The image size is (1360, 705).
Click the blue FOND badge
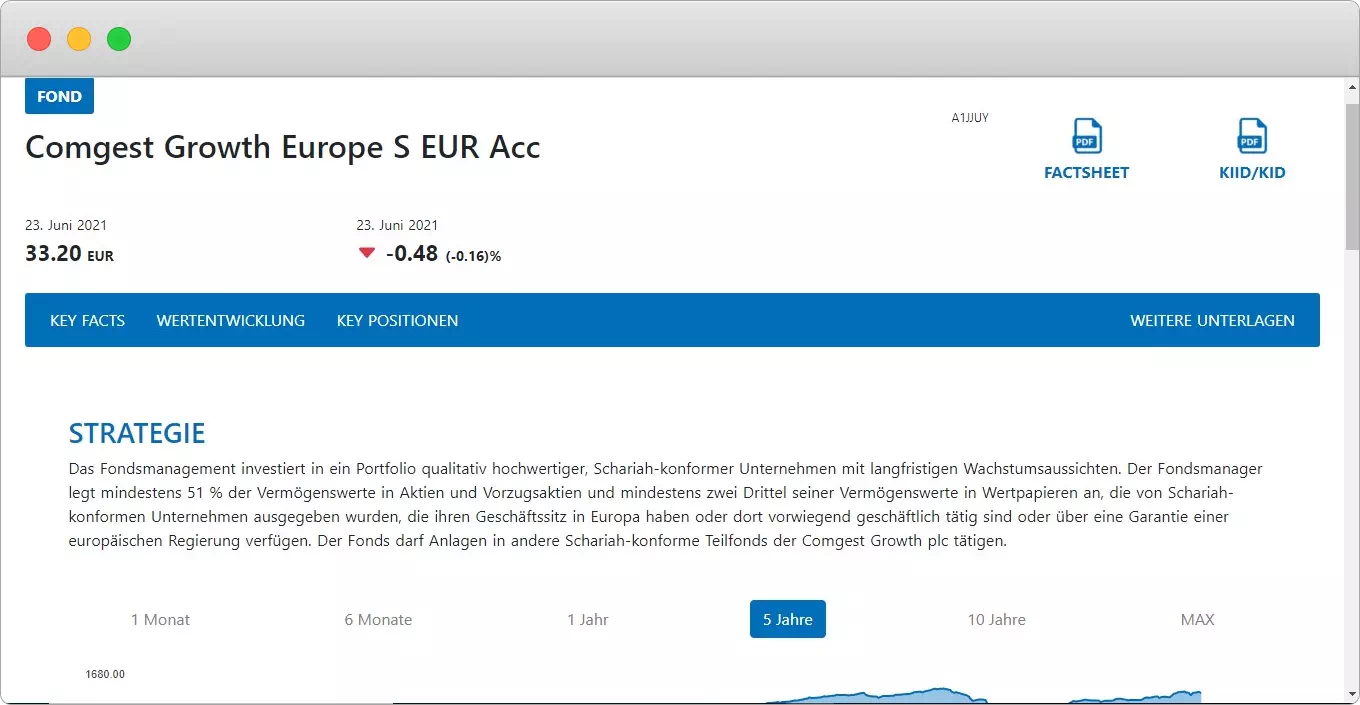pos(59,97)
